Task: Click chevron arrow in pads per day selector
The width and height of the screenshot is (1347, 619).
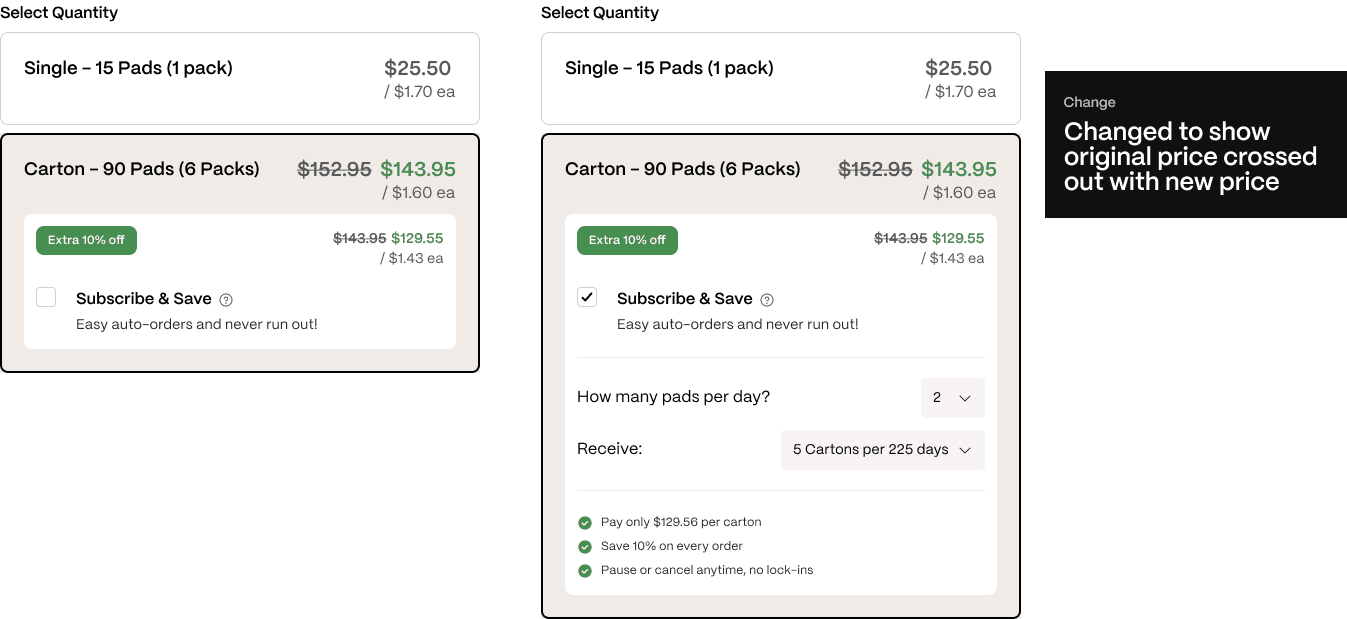Action: point(965,398)
